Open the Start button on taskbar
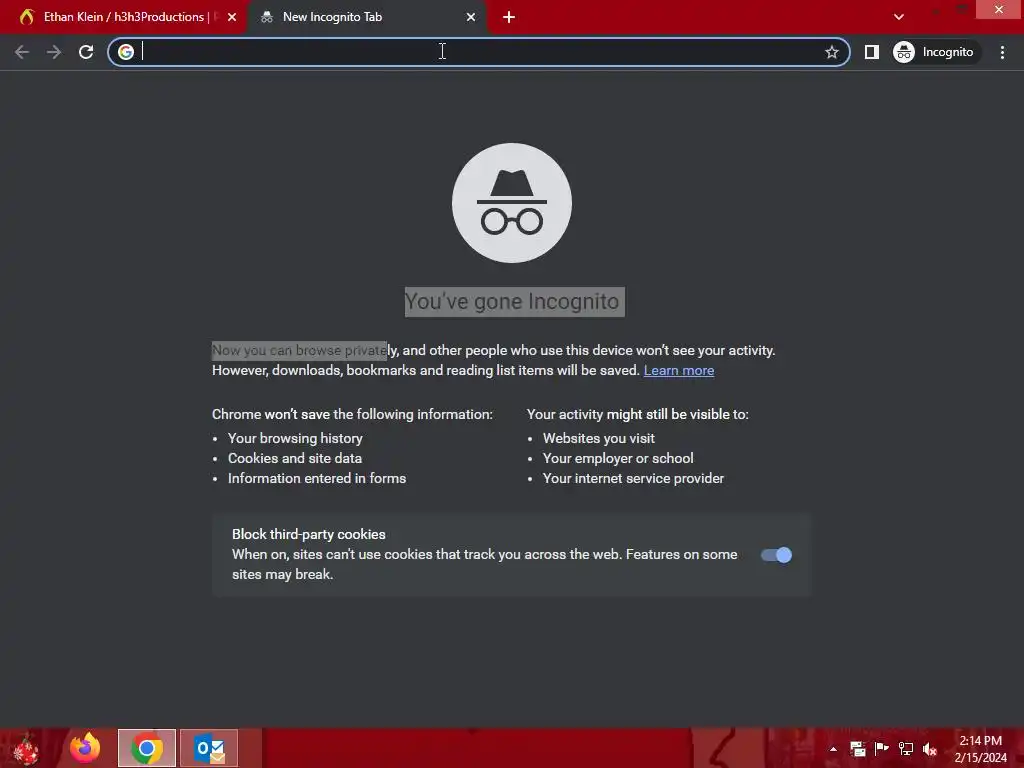Image resolution: width=1024 pixels, height=768 pixels. (26, 748)
